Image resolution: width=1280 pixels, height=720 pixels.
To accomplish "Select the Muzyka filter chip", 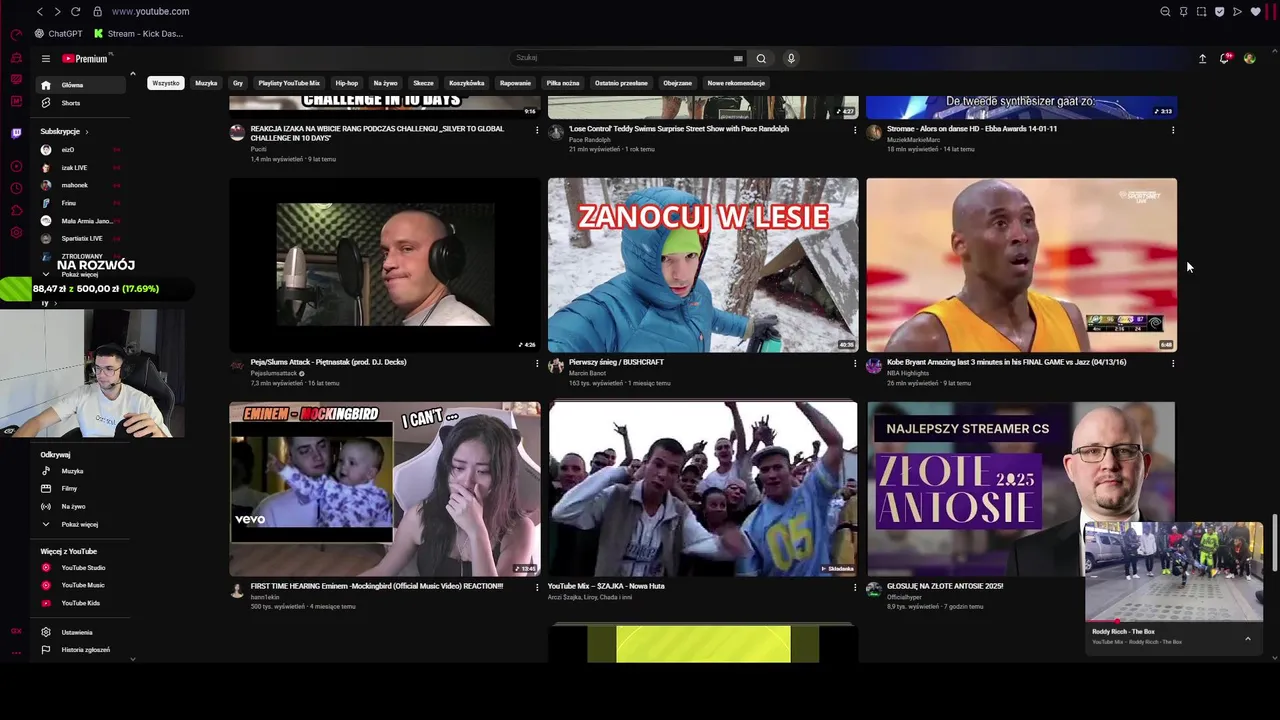I will [206, 83].
